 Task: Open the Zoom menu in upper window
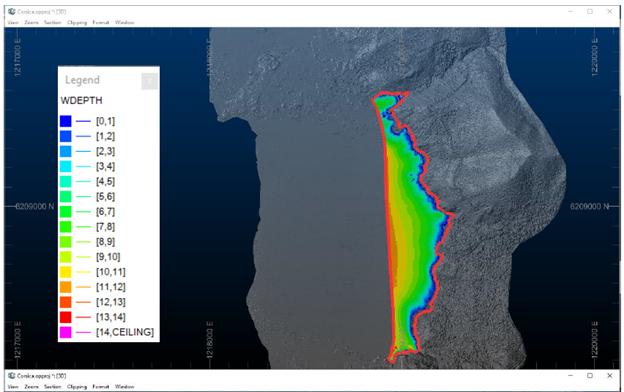point(31,22)
